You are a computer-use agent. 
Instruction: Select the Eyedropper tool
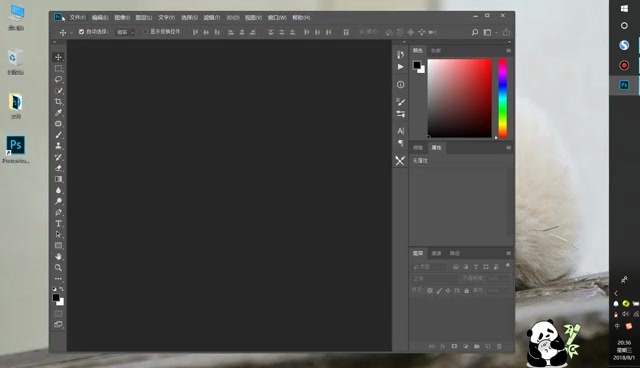58,113
